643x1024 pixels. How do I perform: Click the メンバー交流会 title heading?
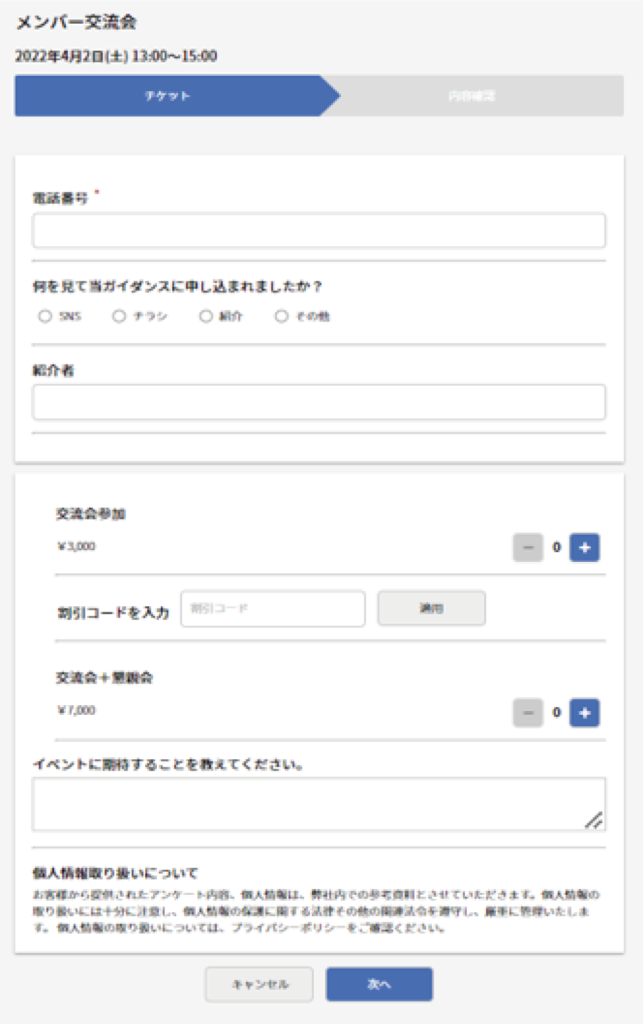pyautogui.click(x=76, y=22)
